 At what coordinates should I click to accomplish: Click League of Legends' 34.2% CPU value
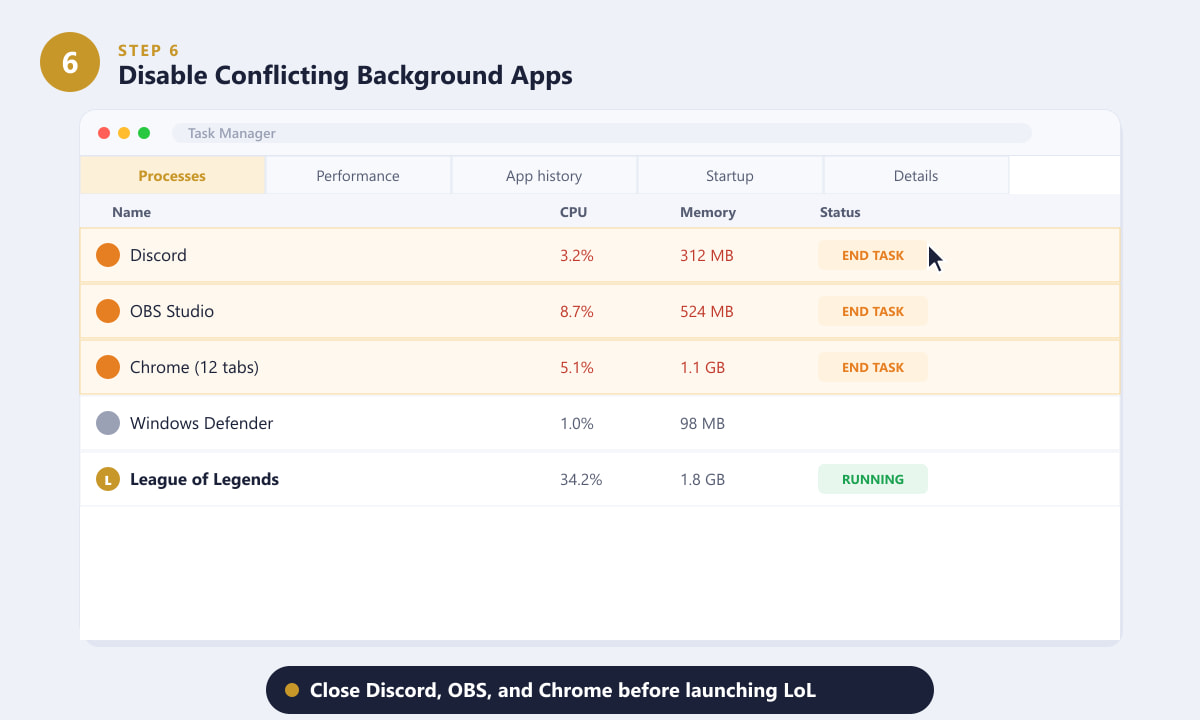pyautogui.click(x=581, y=479)
